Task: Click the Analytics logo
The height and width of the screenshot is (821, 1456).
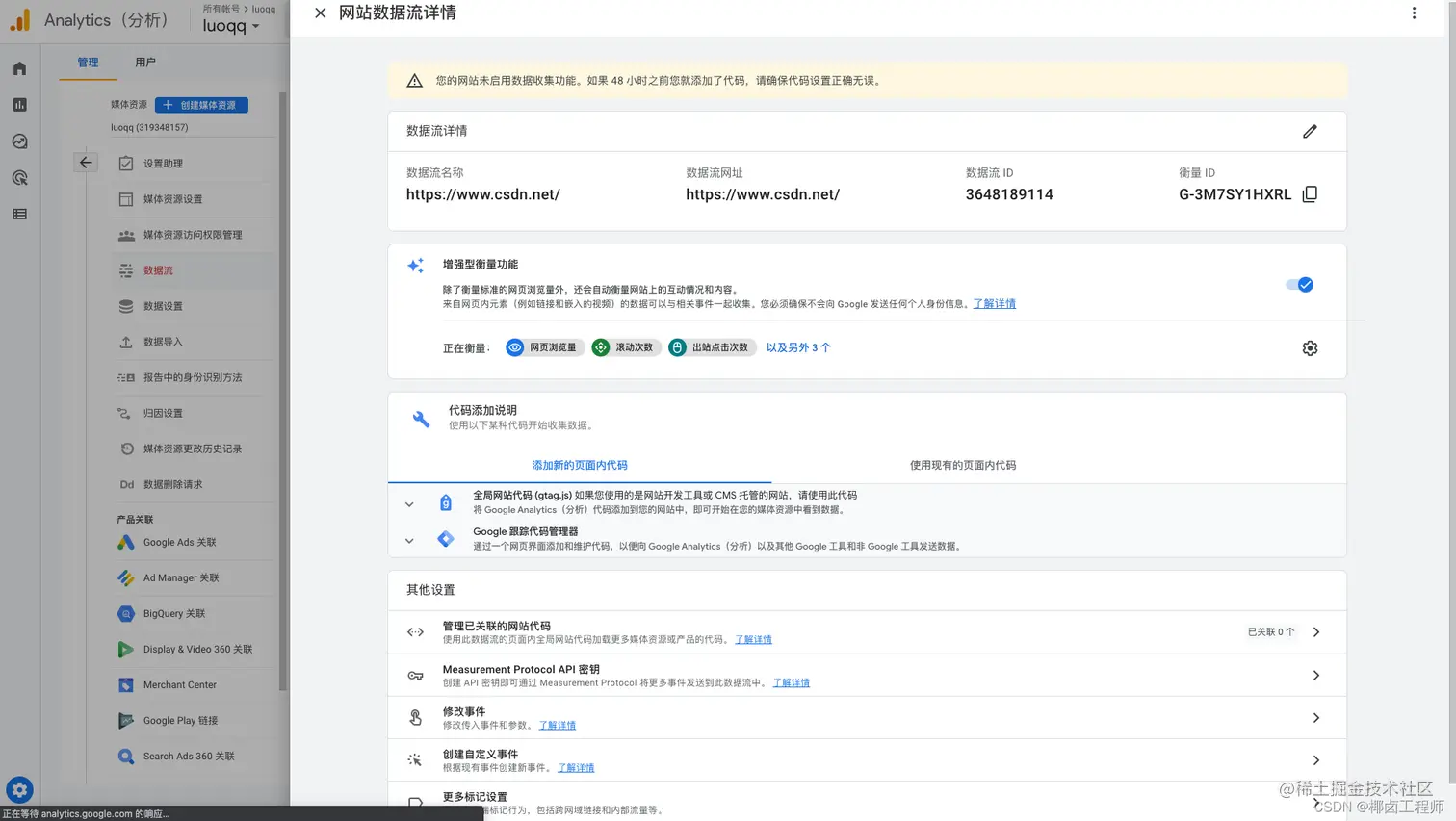Action: pyautogui.click(x=20, y=19)
